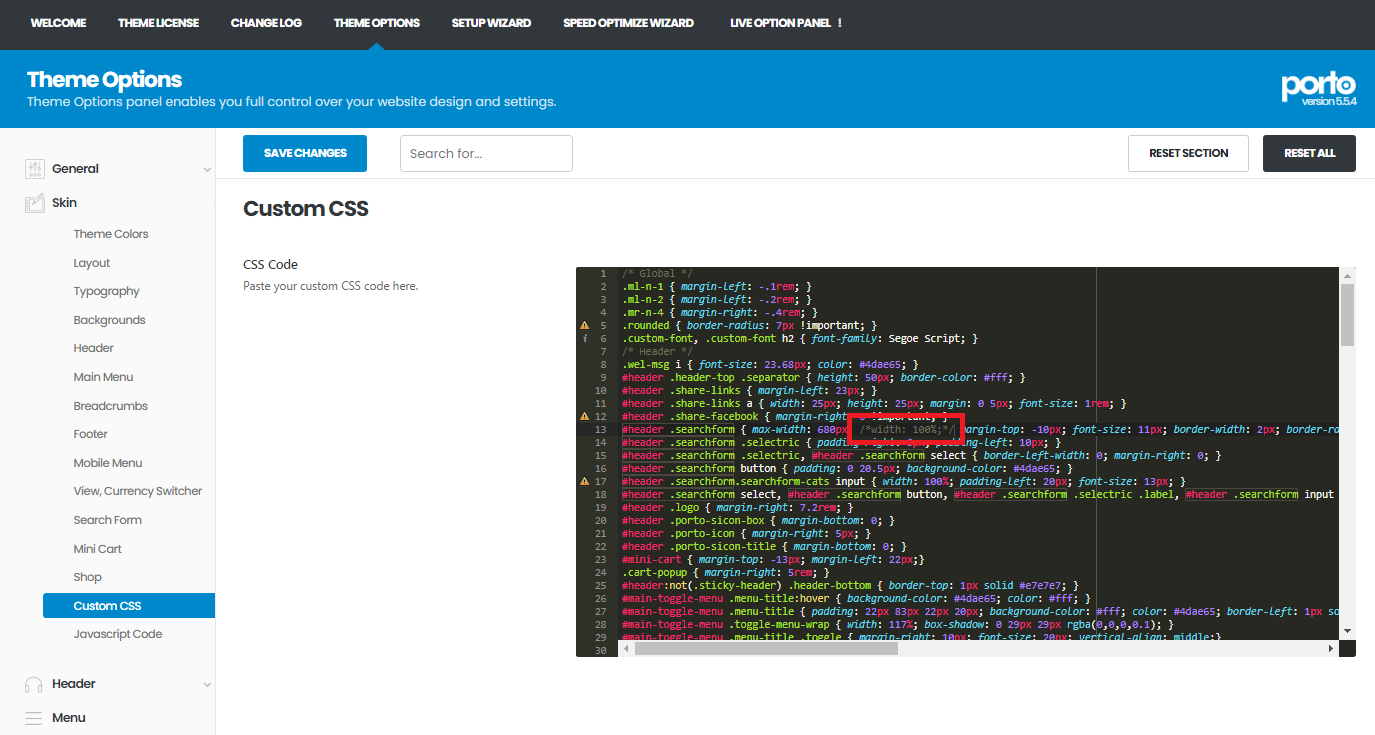Click the .rounded border-radius line
Image resolution: width=1375 pixels, height=735 pixels.
(x=749, y=325)
